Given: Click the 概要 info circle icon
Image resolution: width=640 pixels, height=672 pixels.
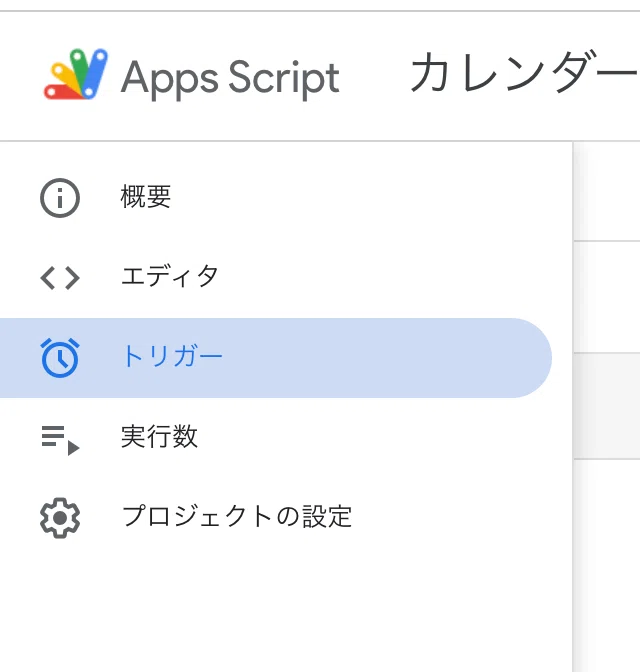Looking at the screenshot, I should (60, 198).
